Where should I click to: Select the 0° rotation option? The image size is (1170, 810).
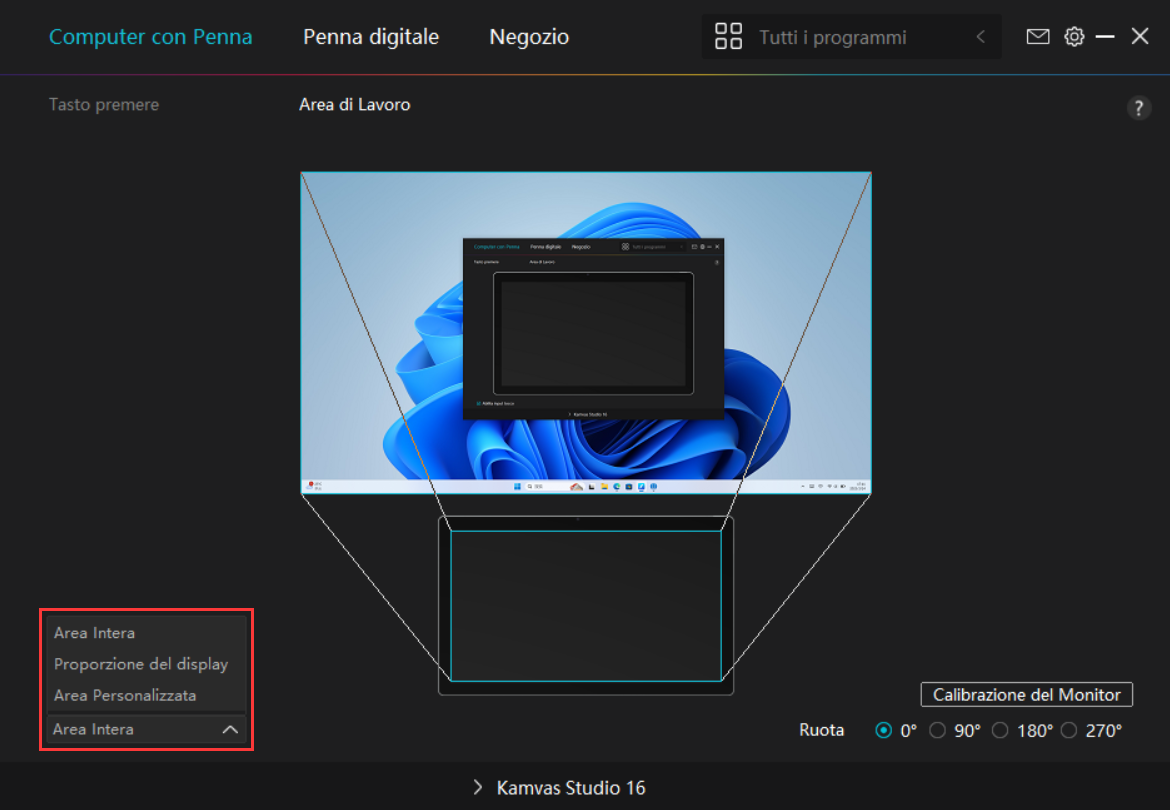[x=884, y=730]
